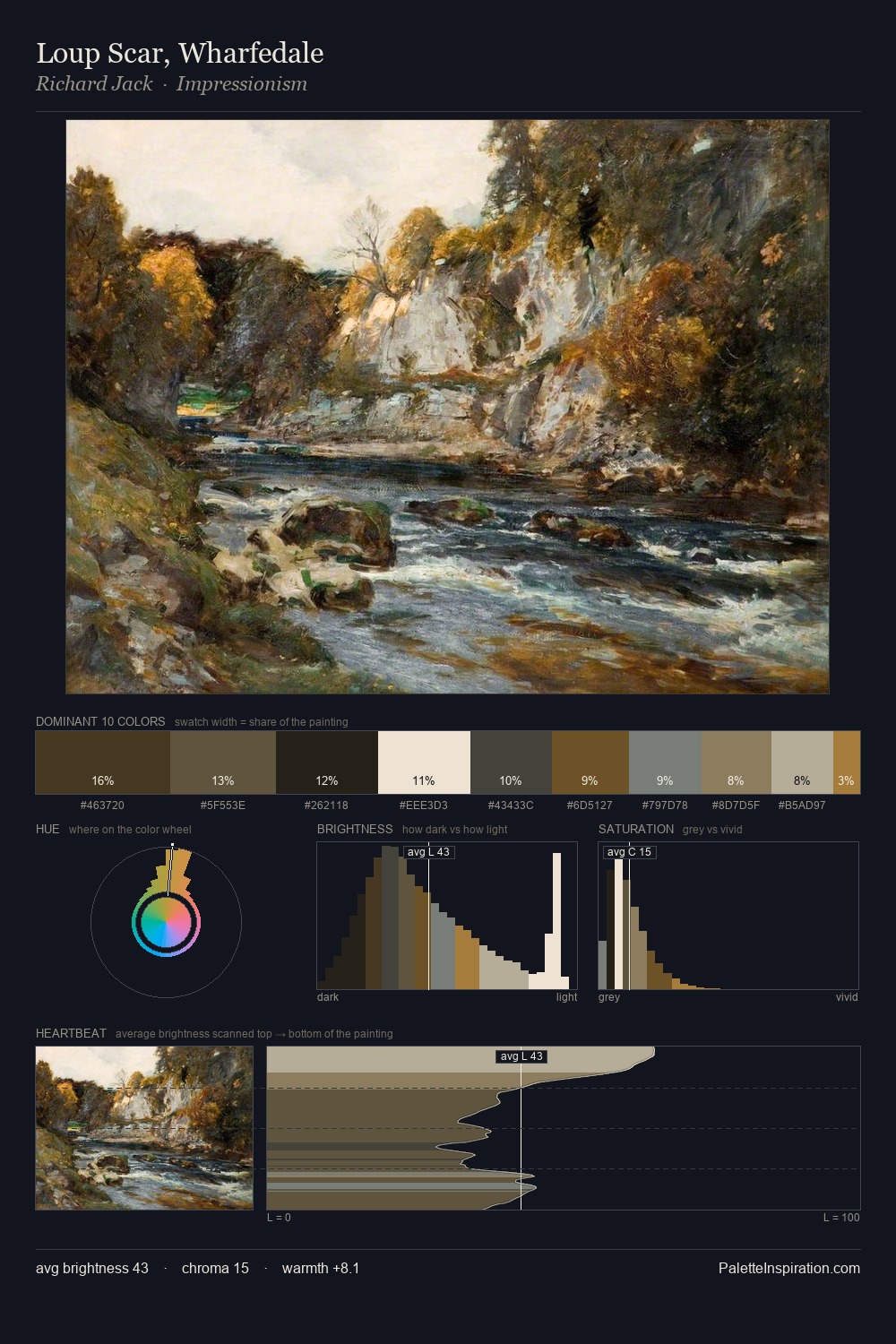The width and height of the screenshot is (896, 1344).
Task: Open the small heartbeat painting thumbnail
Action: 144,1128
